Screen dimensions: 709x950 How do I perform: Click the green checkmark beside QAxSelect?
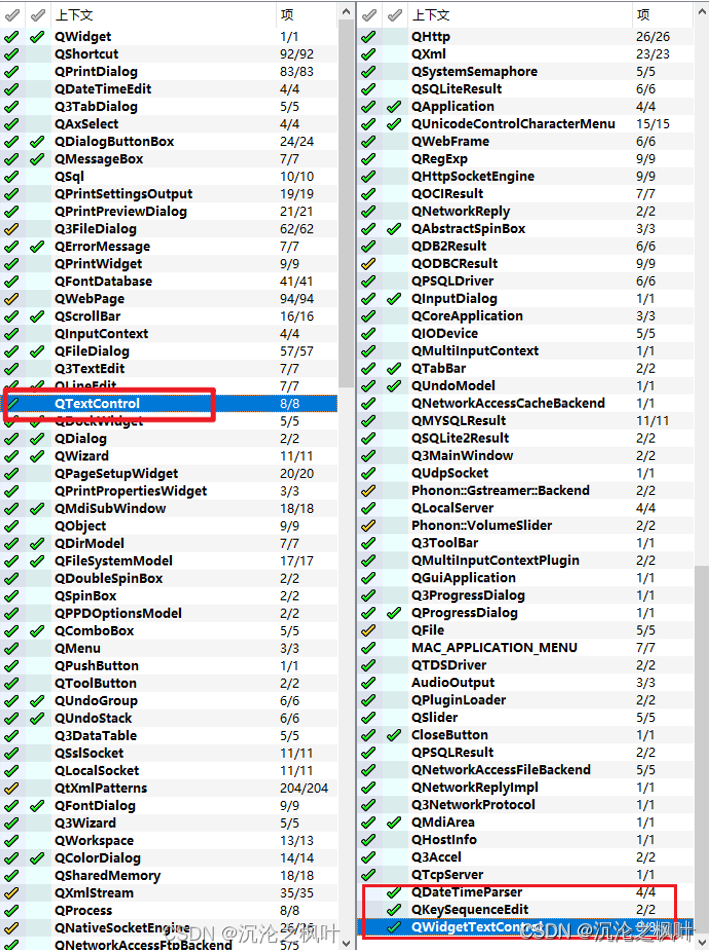pos(11,124)
